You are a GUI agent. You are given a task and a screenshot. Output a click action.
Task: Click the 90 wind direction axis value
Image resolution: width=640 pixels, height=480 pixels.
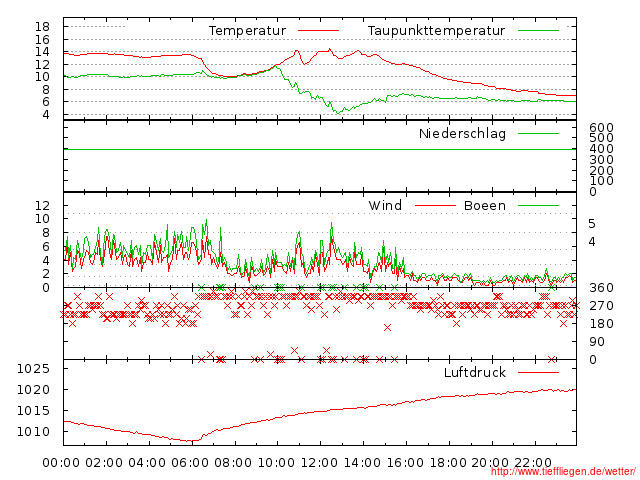click(x=597, y=342)
